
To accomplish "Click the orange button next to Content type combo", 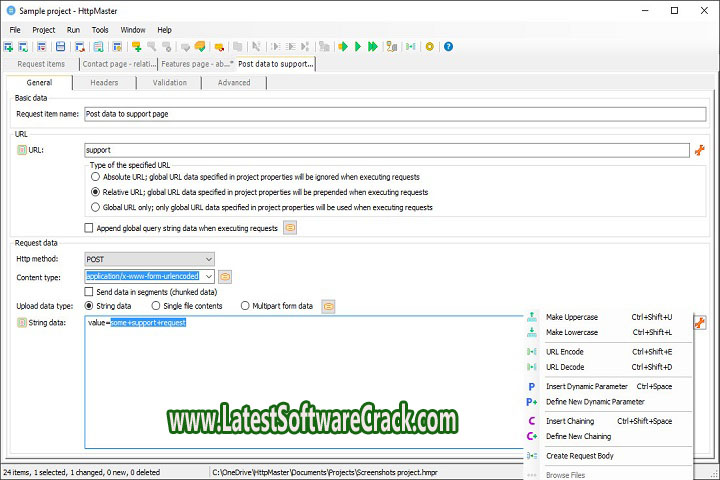I will [x=225, y=277].
